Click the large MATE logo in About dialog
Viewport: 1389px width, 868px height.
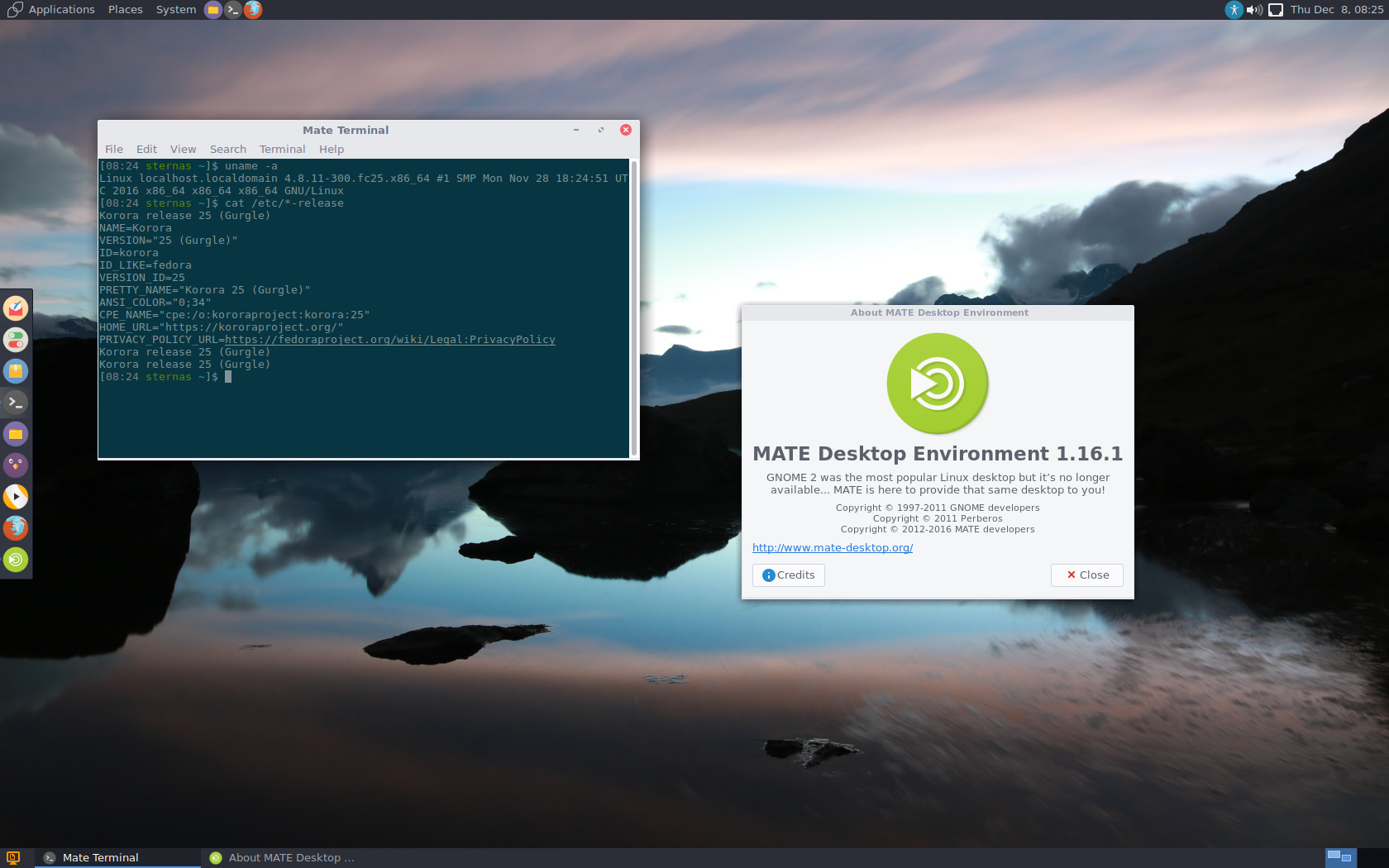[x=938, y=383]
